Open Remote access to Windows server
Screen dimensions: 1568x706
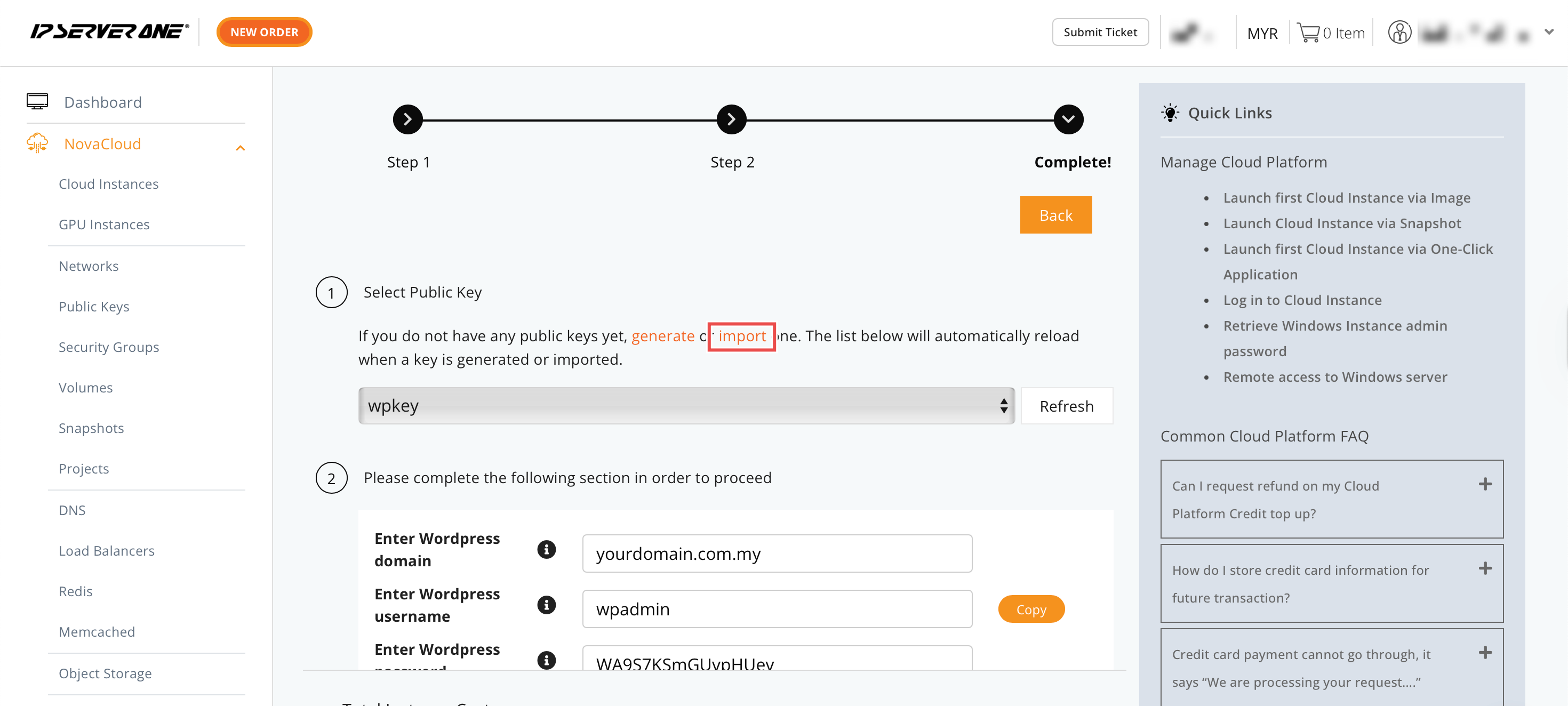(1335, 377)
